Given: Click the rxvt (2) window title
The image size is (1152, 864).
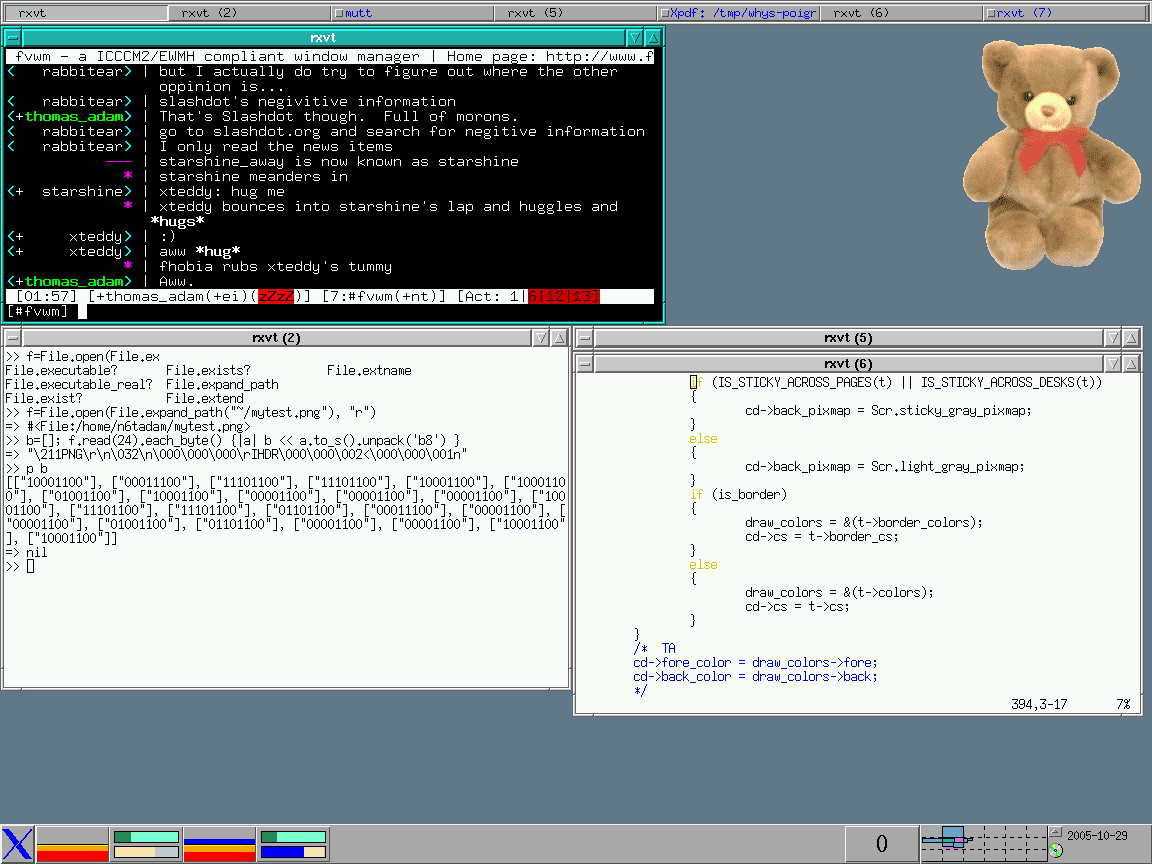Looking at the screenshot, I should point(276,338).
